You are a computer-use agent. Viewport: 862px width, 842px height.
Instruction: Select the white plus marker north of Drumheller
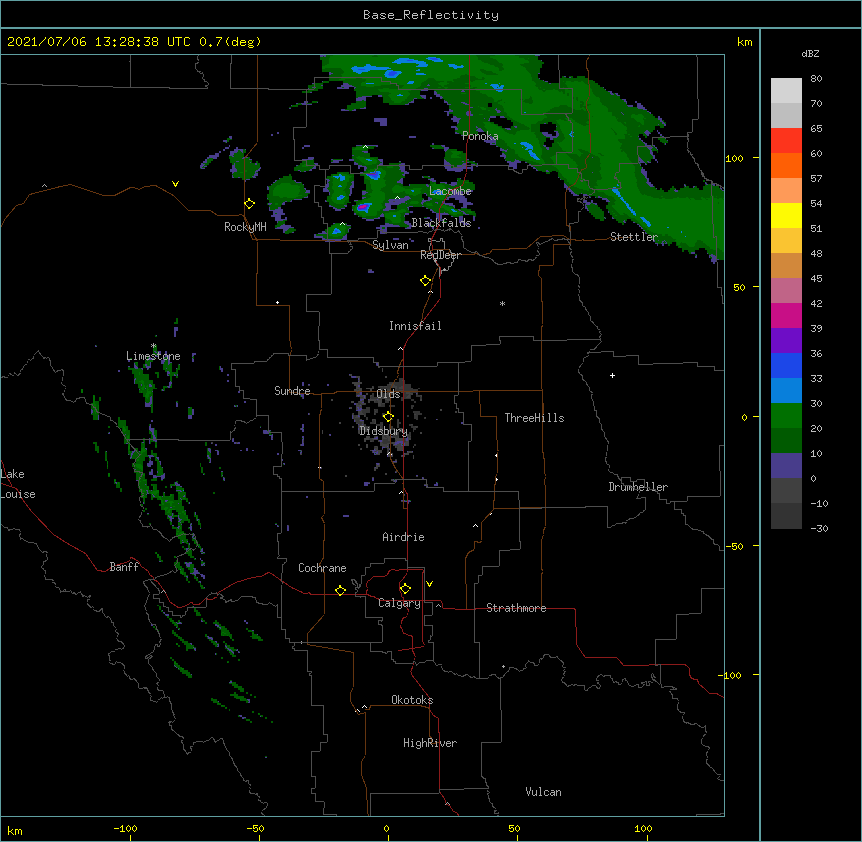pos(612,375)
